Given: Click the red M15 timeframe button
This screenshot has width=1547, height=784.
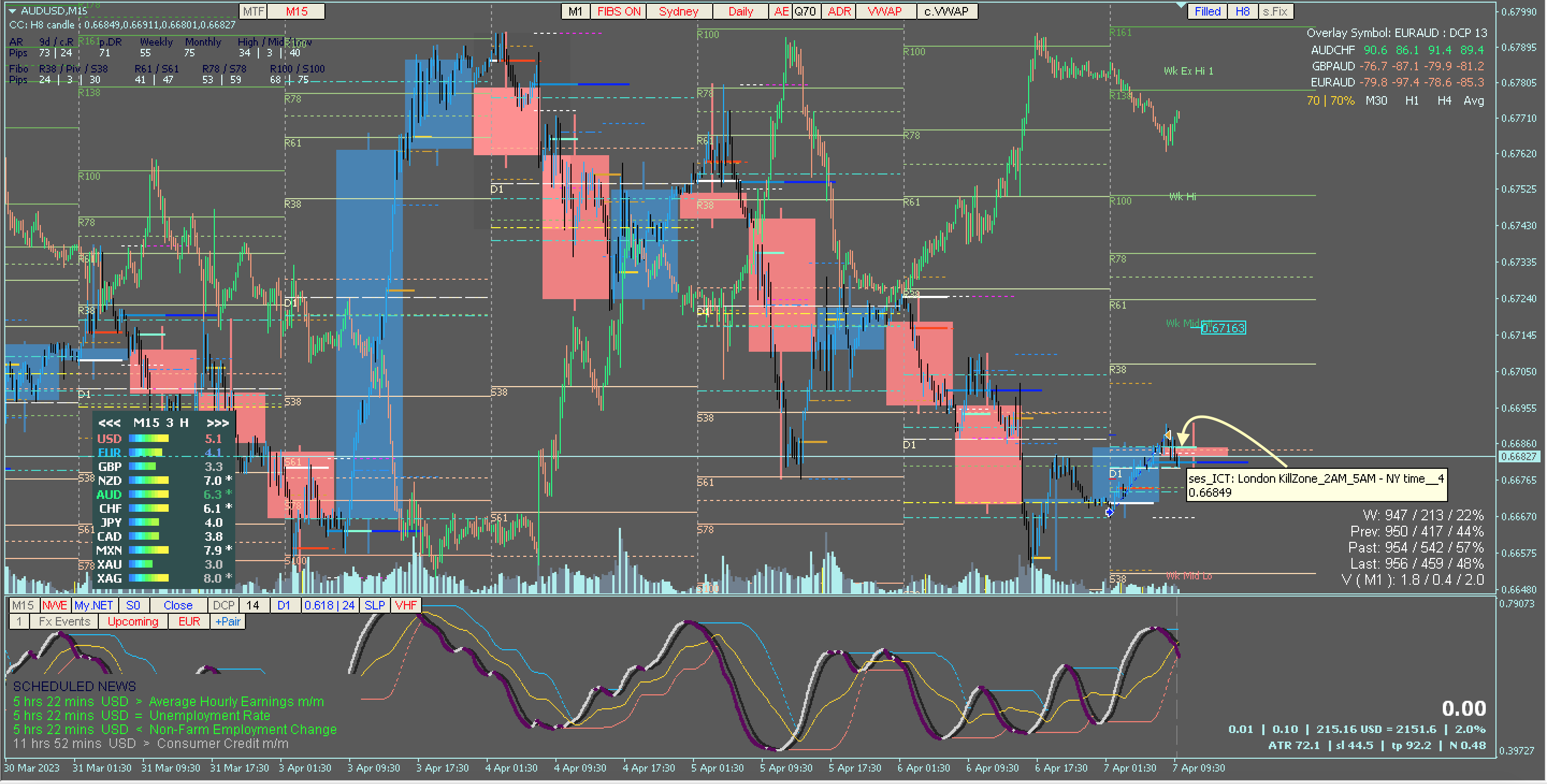Looking at the screenshot, I should point(296,11).
